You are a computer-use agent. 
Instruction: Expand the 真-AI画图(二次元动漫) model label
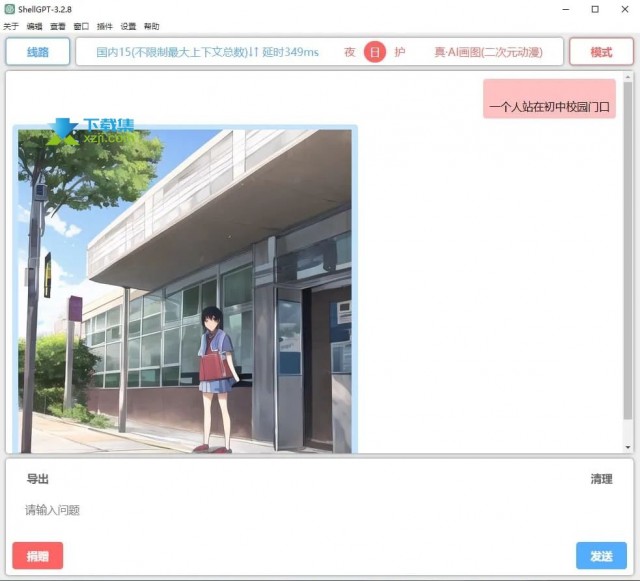click(x=488, y=52)
